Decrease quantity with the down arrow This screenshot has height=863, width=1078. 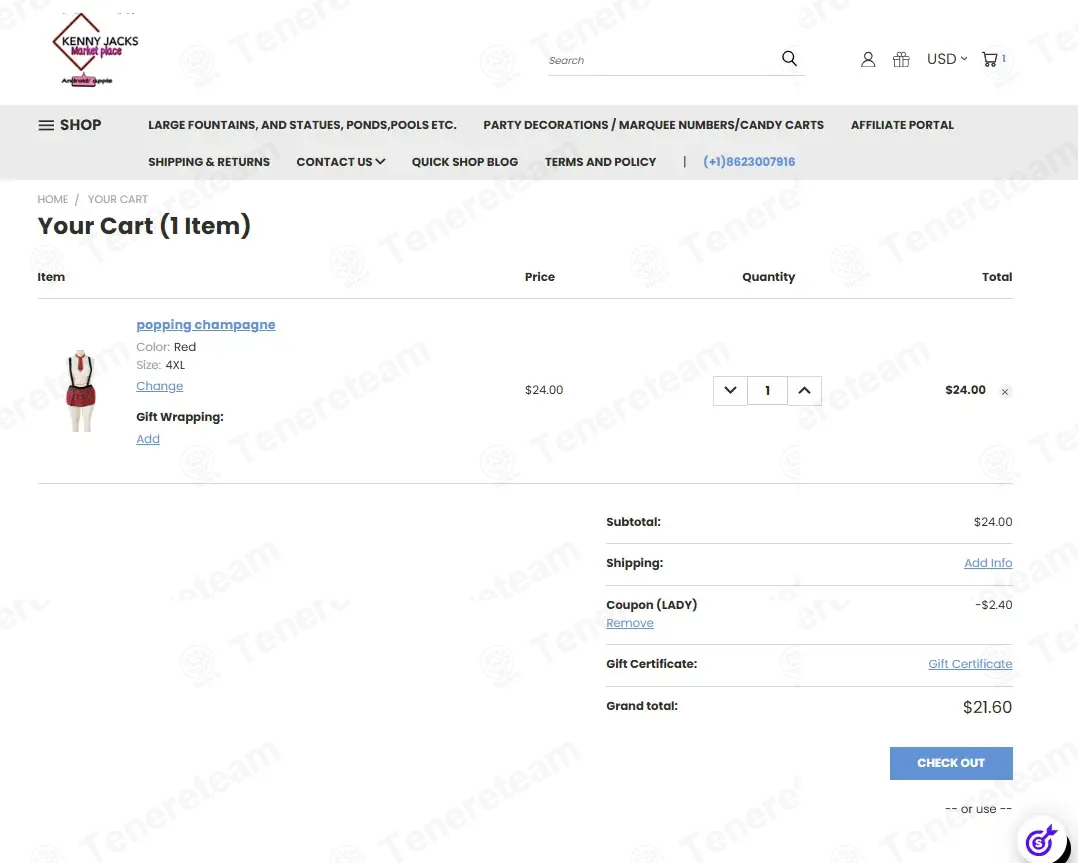click(730, 391)
